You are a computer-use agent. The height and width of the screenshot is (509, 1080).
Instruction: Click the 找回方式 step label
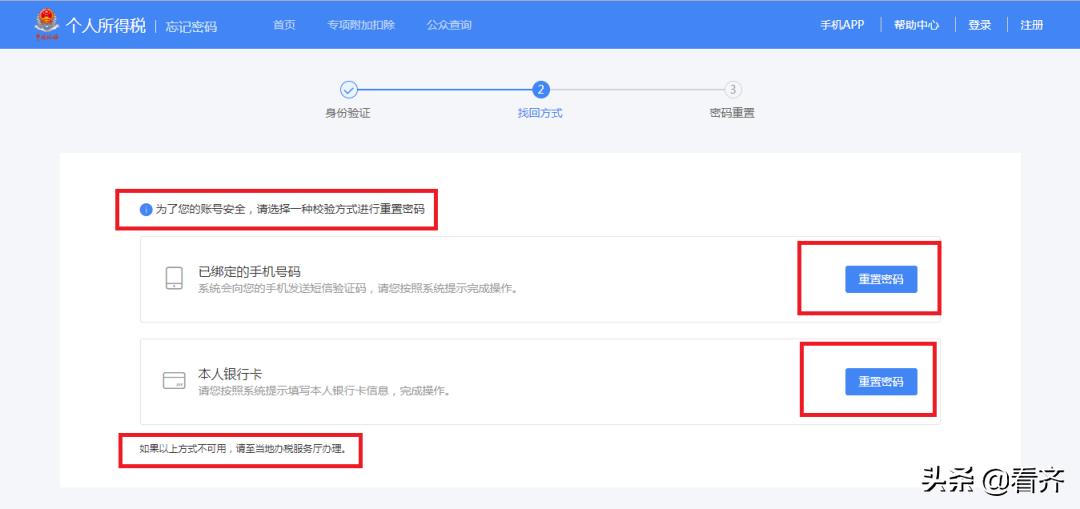tap(540, 113)
